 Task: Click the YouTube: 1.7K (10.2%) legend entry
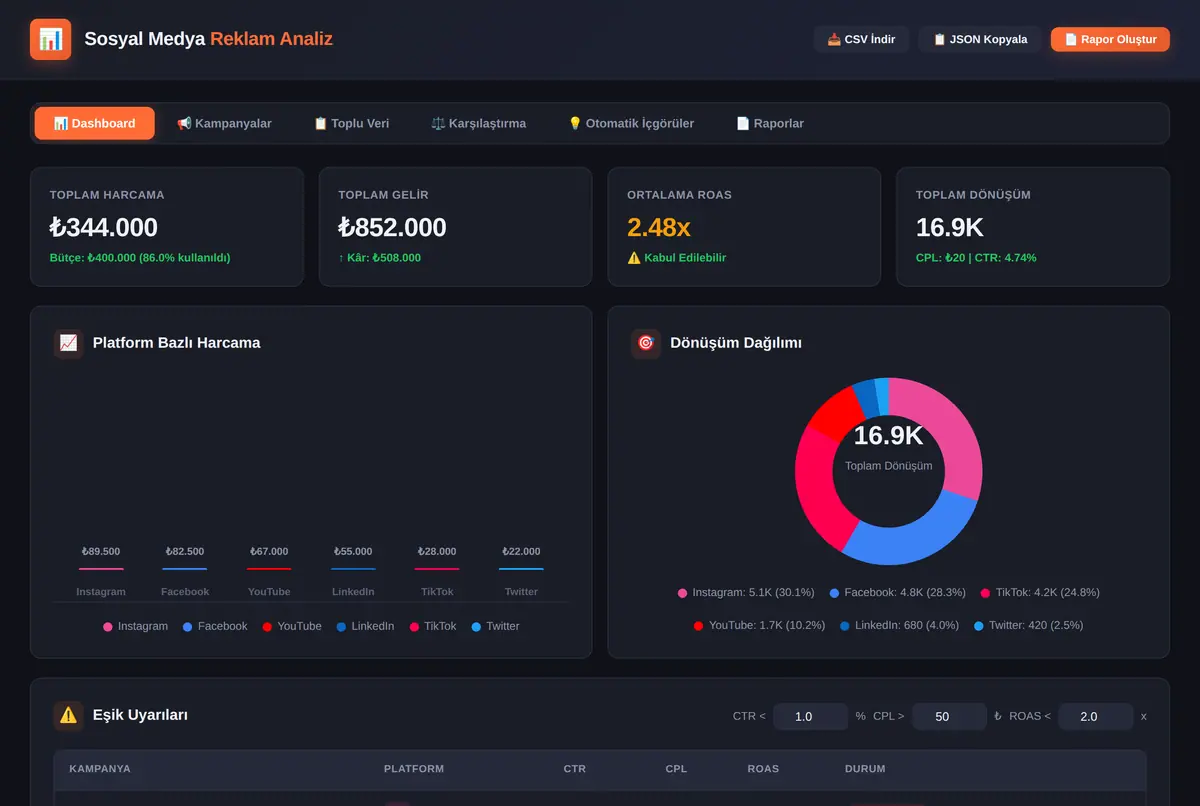click(760, 625)
